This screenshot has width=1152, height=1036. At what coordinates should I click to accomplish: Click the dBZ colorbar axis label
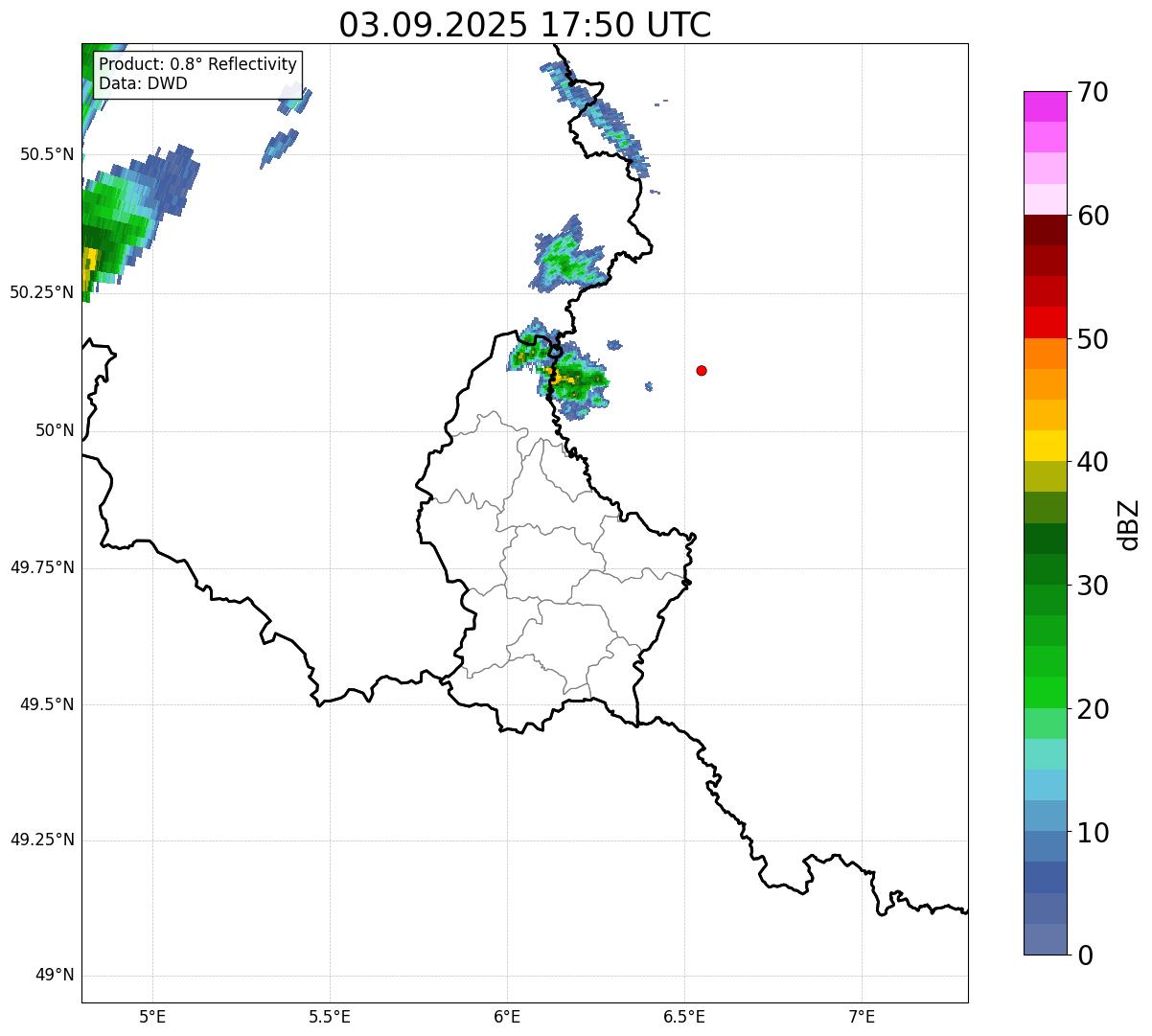pyautogui.click(x=1129, y=523)
